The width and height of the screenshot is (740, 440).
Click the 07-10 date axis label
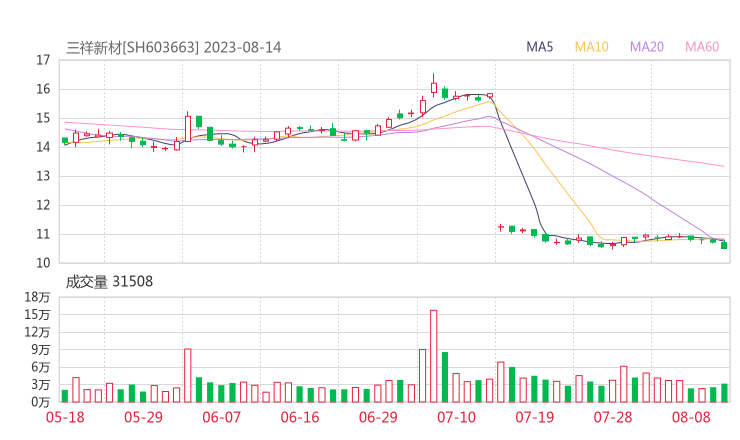(456, 417)
